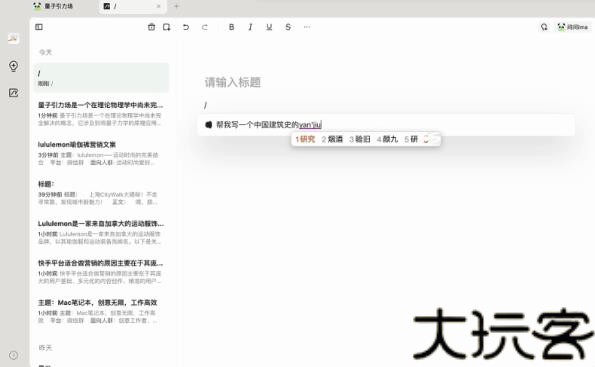Switch to the tab titled "/"
The image size is (595, 367).
pyautogui.click(x=132, y=6)
